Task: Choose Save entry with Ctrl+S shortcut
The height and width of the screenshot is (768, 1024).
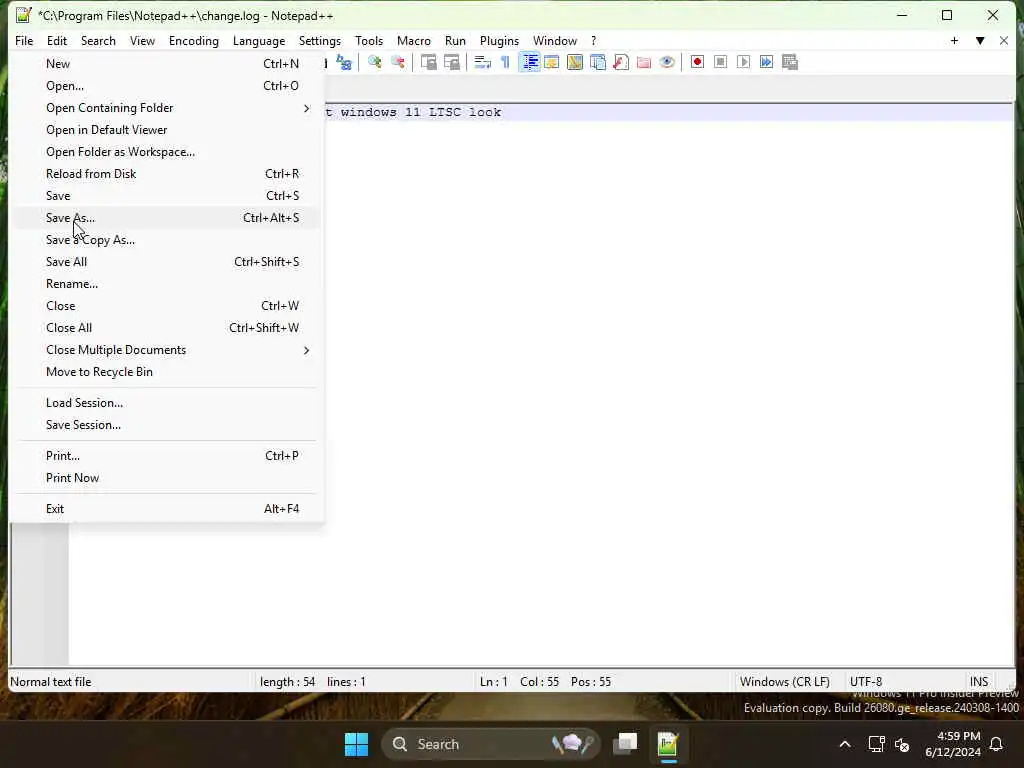Action: pos(166,196)
